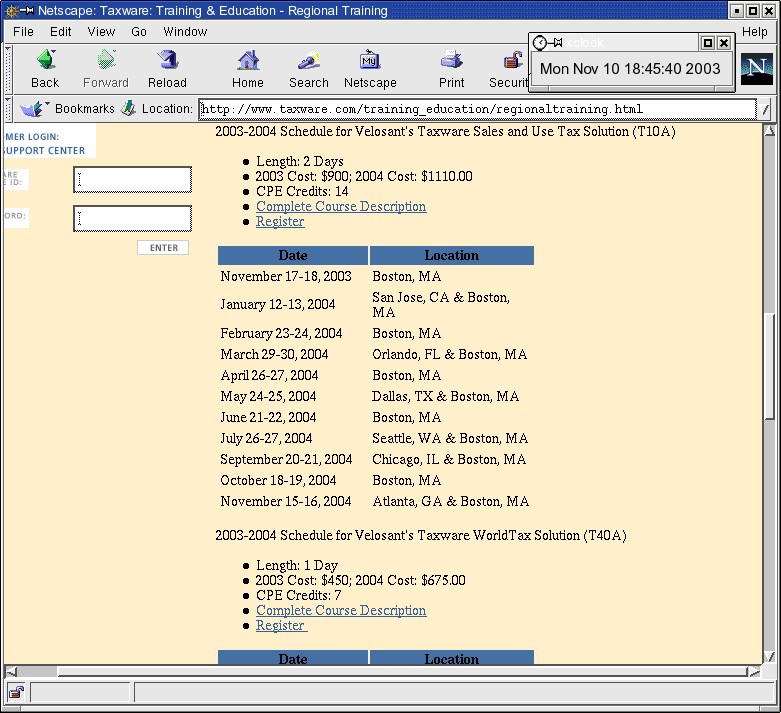This screenshot has width=781, height=713.
Task: Click the xclock window clock icon
Action: 540,43
